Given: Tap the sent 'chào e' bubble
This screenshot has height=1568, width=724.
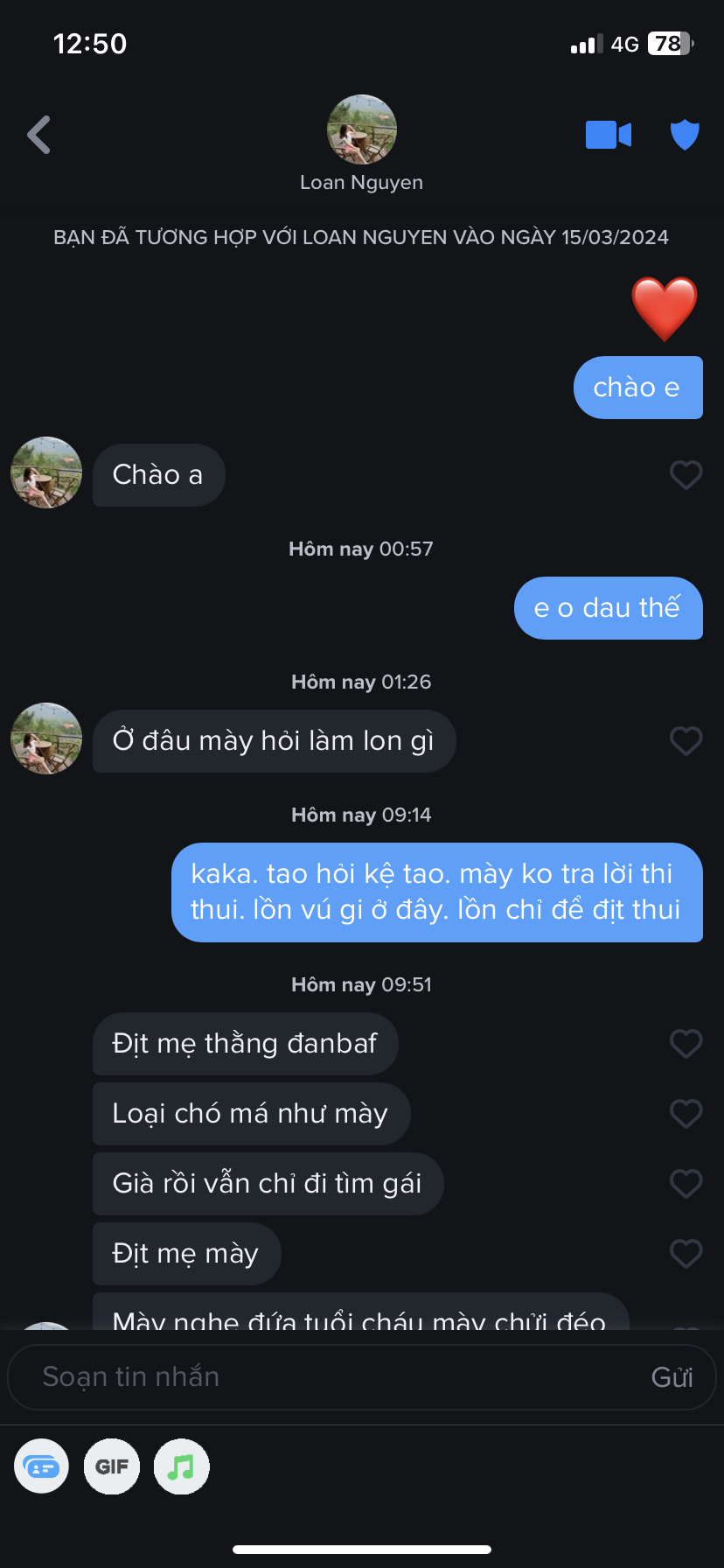Looking at the screenshot, I should (637, 388).
